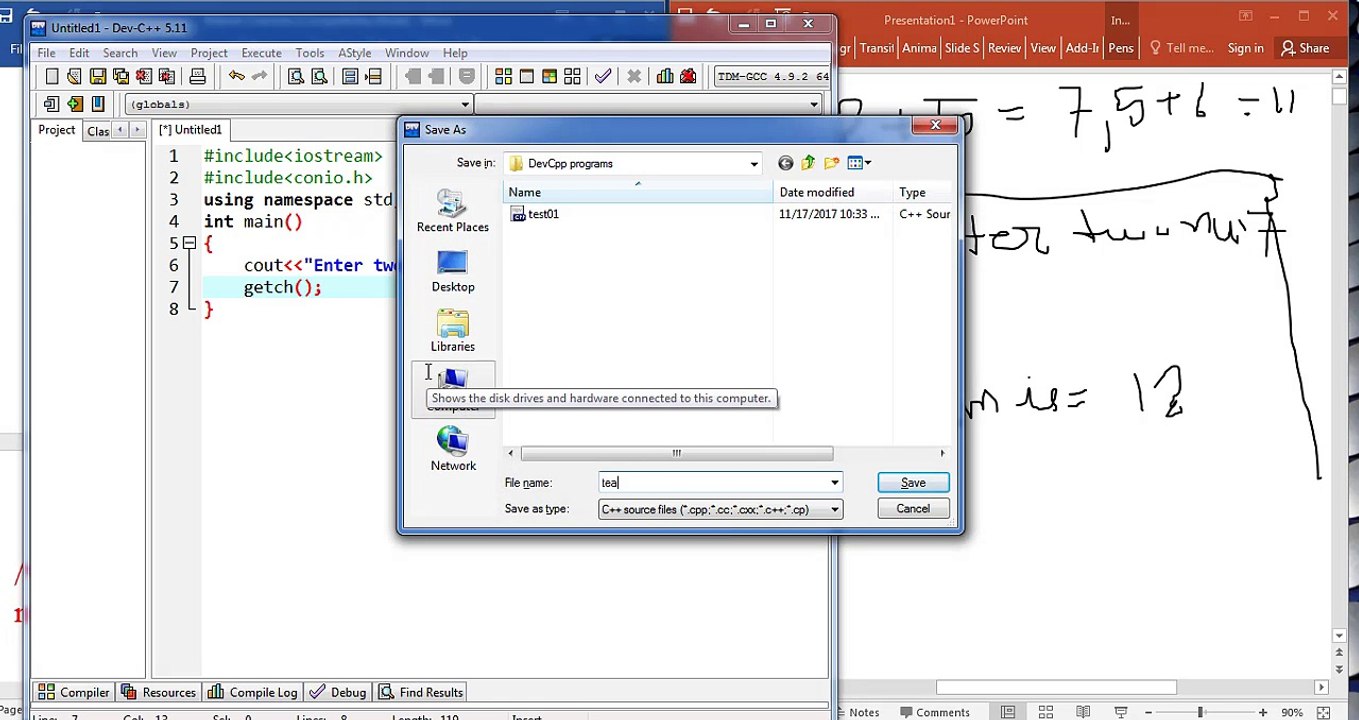Screen dimensions: 1359x720
Task: Open Libraries location in Save As sidebar
Action: [453, 331]
